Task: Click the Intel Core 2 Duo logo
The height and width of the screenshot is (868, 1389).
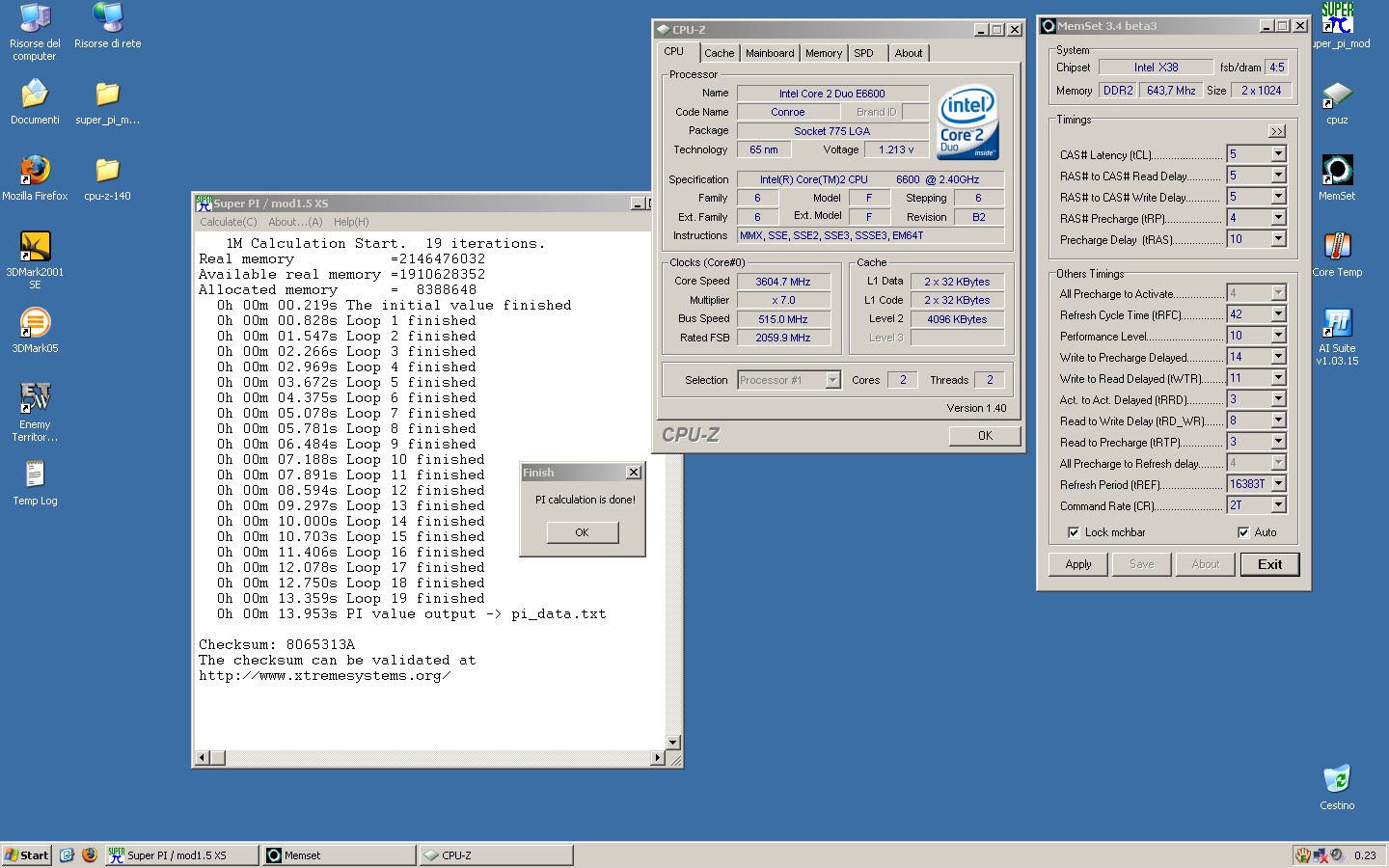Action: 967,123
